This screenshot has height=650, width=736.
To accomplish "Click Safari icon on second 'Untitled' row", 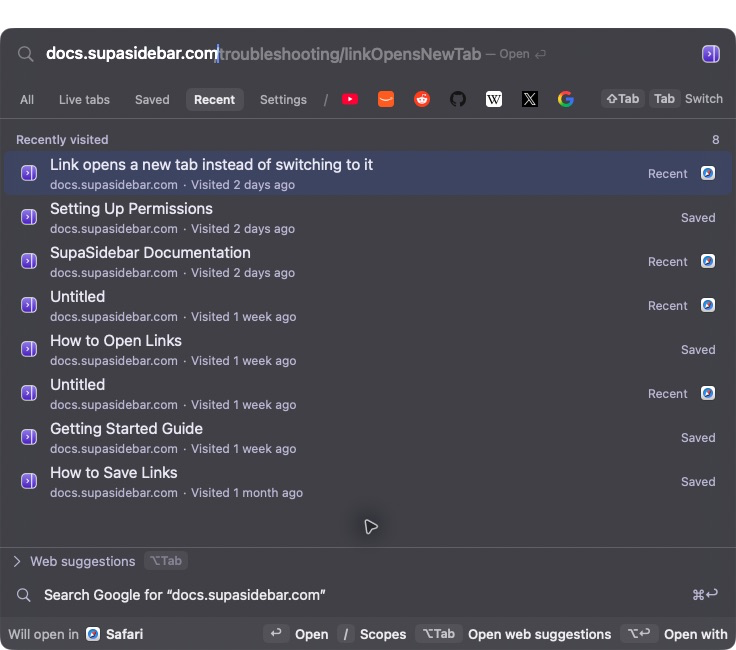I will tap(708, 393).
